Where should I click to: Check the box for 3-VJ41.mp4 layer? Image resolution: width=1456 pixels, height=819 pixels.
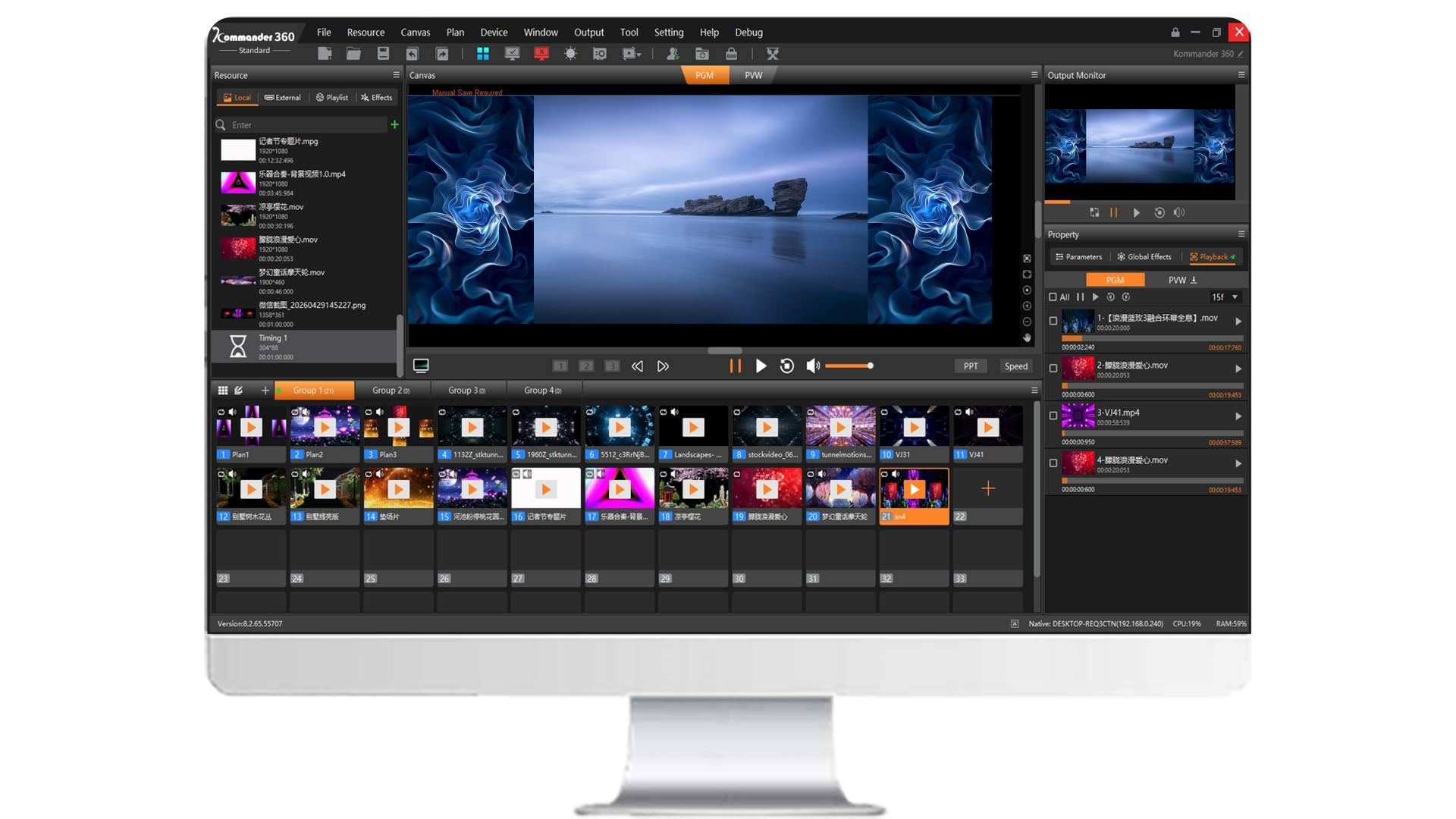pos(1053,416)
